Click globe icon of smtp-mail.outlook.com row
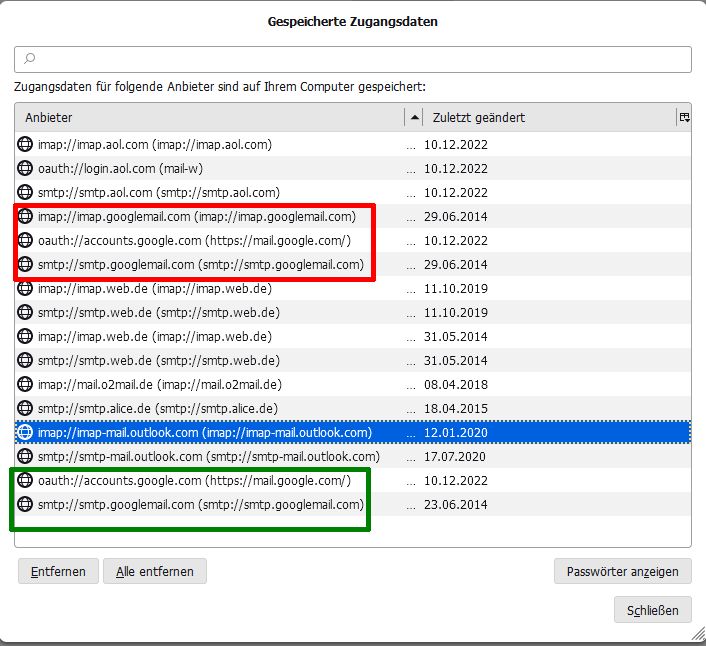 point(26,457)
